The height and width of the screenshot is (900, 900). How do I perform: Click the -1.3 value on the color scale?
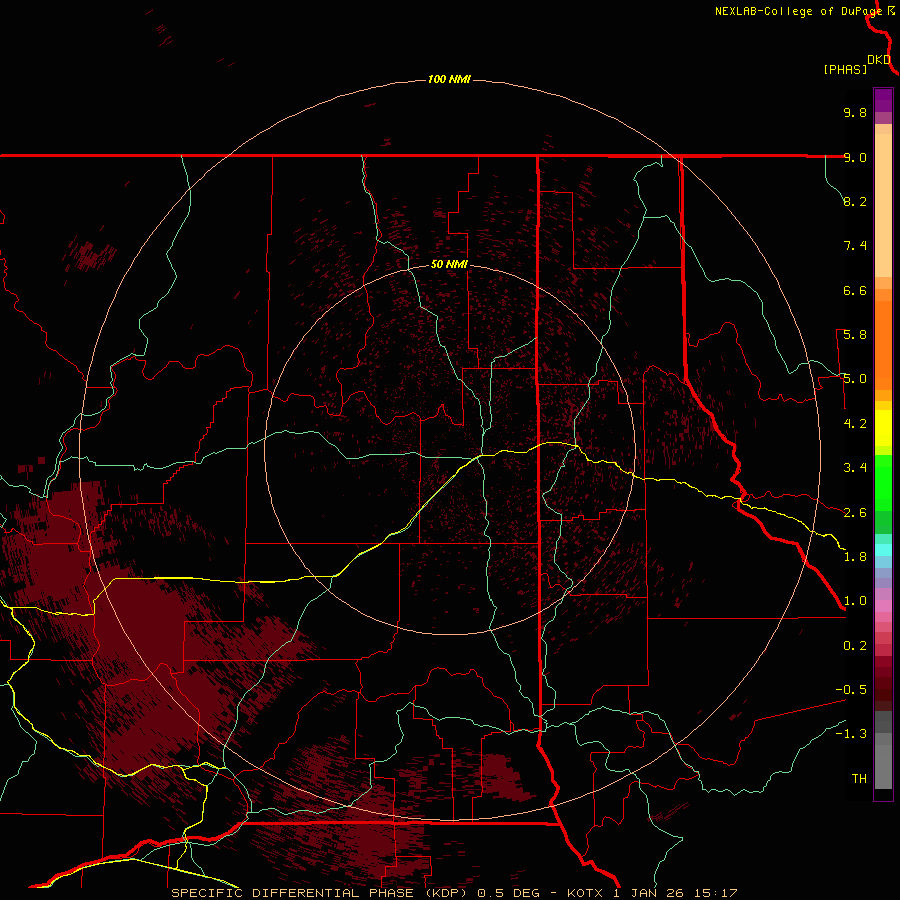tap(851, 734)
